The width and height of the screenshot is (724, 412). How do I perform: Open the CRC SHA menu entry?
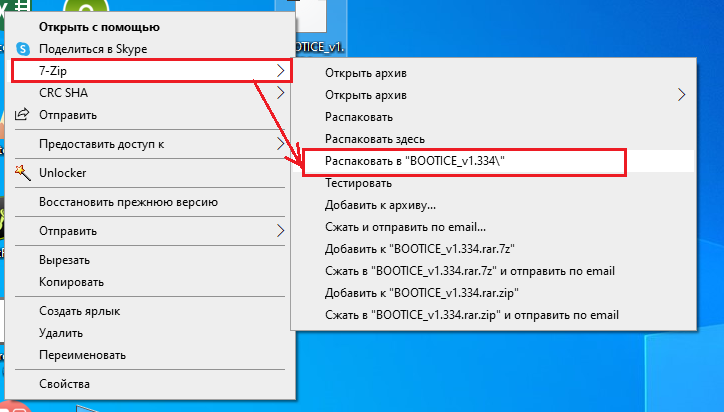point(63,93)
